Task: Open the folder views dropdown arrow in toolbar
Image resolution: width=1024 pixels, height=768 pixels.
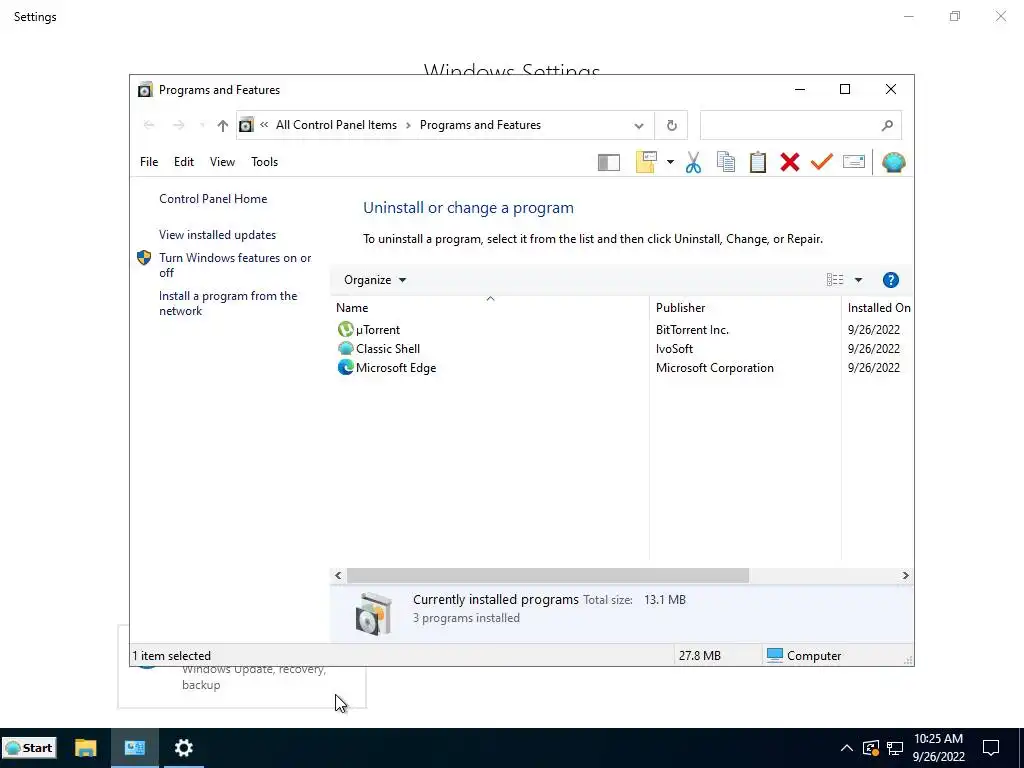Action: (670, 162)
